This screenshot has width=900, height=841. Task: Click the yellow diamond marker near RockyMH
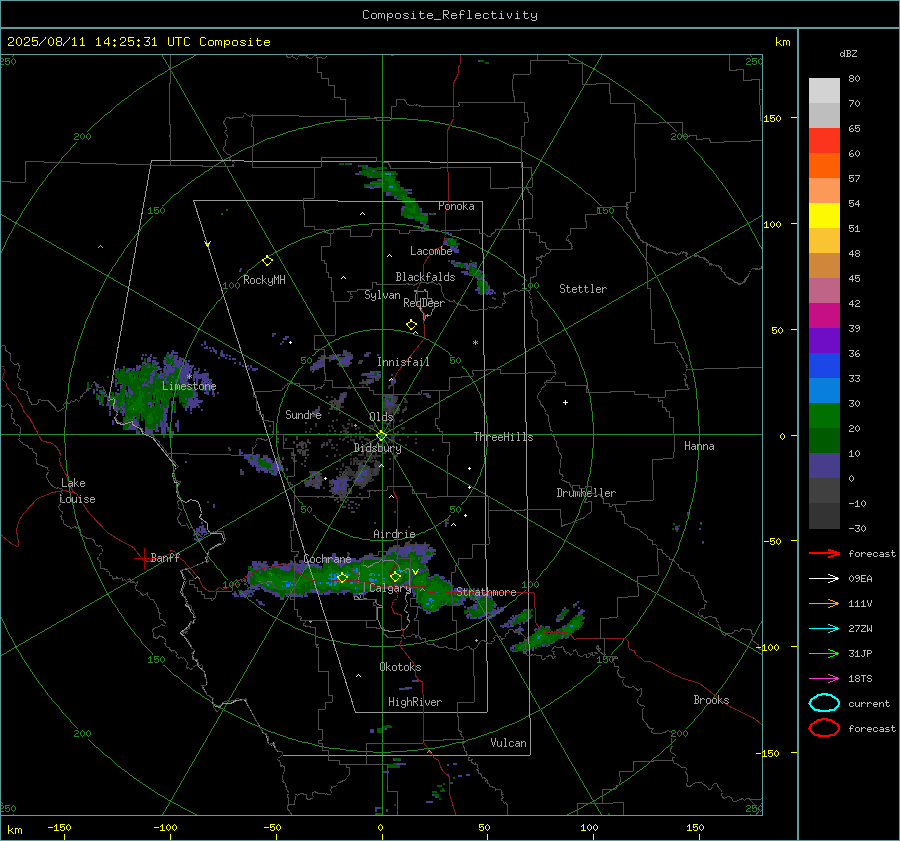click(267, 261)
